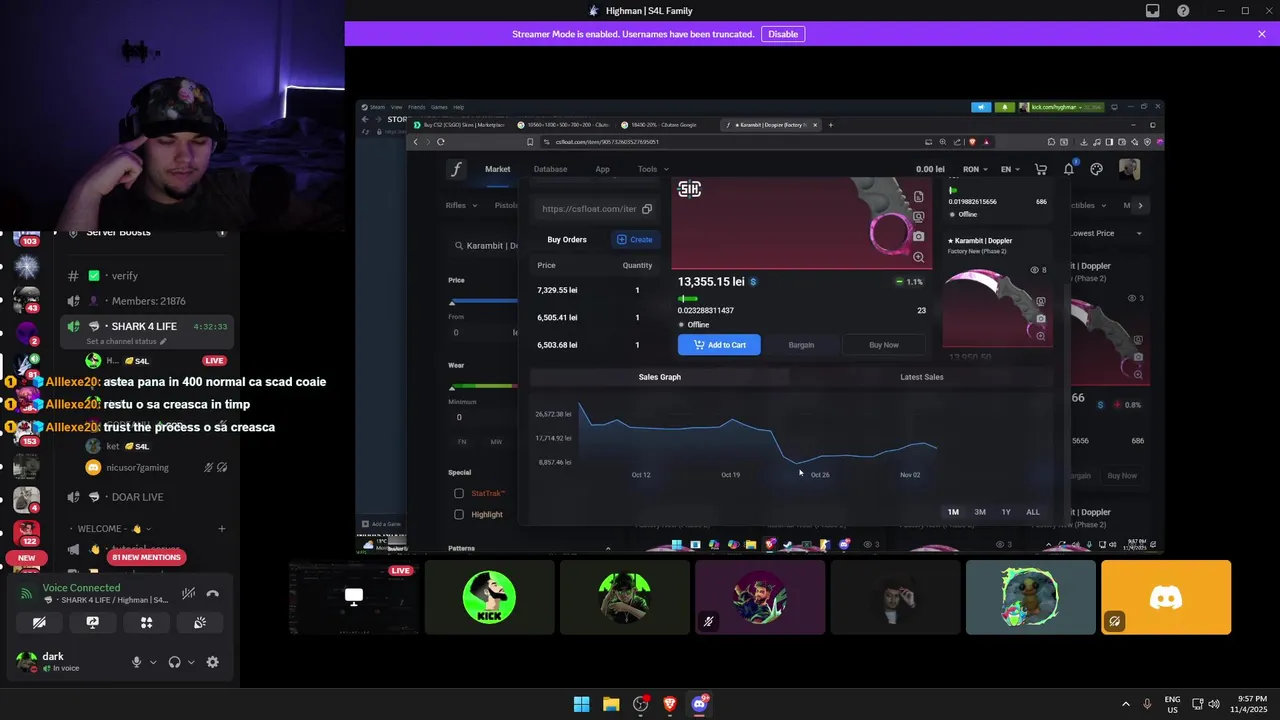
Task: Adjust the Wear range slider handle
Action: click(x=452, y=387)
